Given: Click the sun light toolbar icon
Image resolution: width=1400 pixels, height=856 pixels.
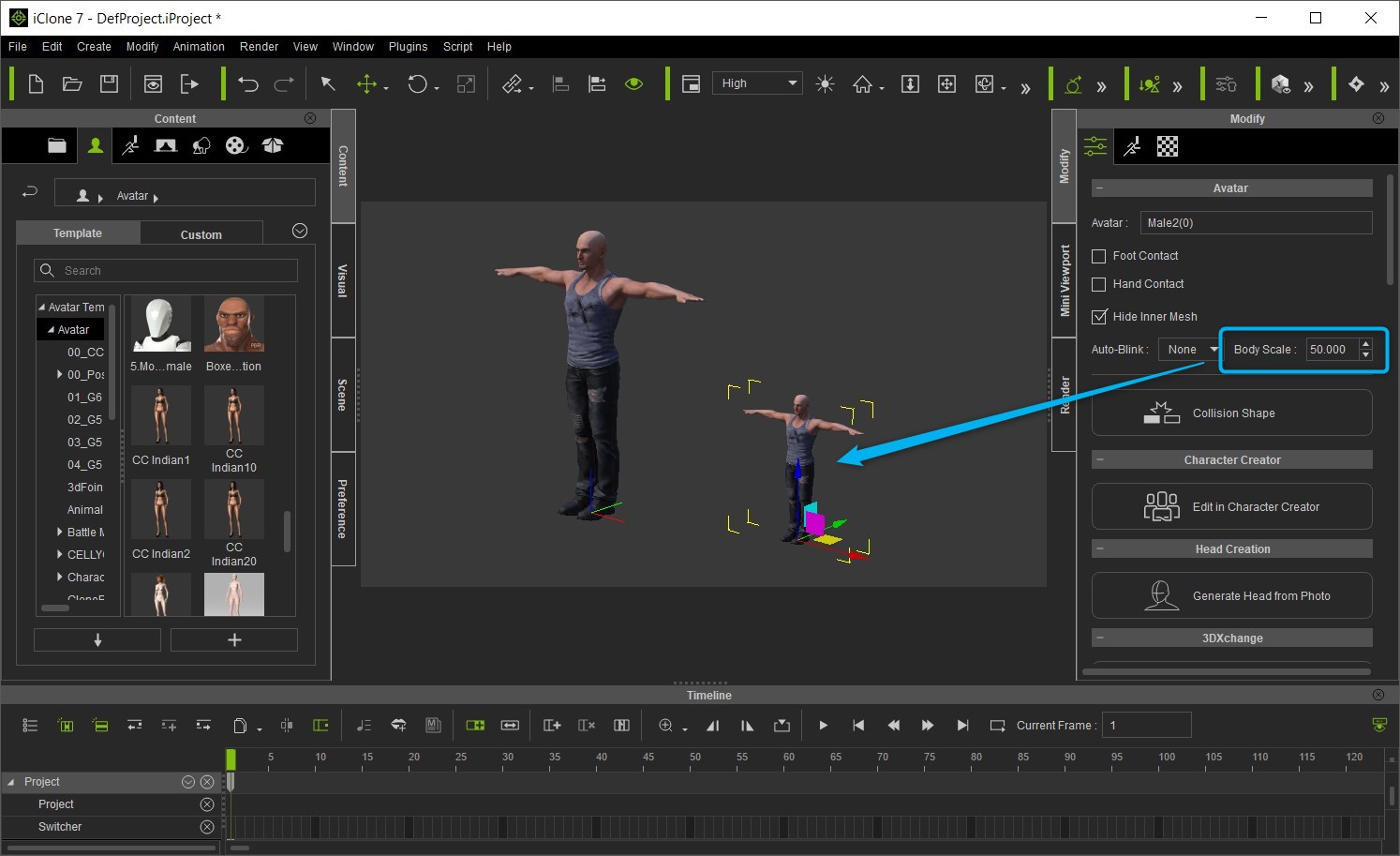Looking at the screenshot, I should pyautogui.click(x=825, y=84).
